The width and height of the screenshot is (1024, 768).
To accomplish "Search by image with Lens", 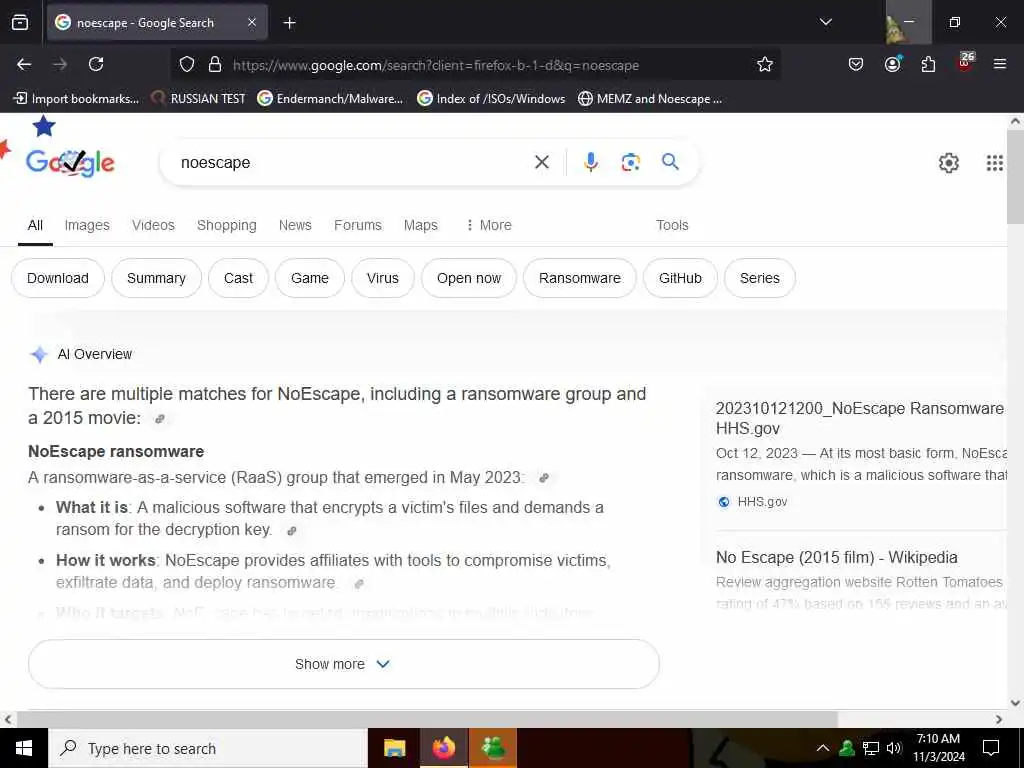I will pos(630,162).
